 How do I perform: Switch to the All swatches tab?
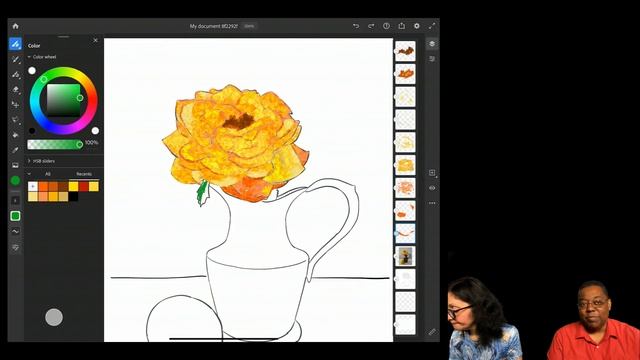point(48,174)
